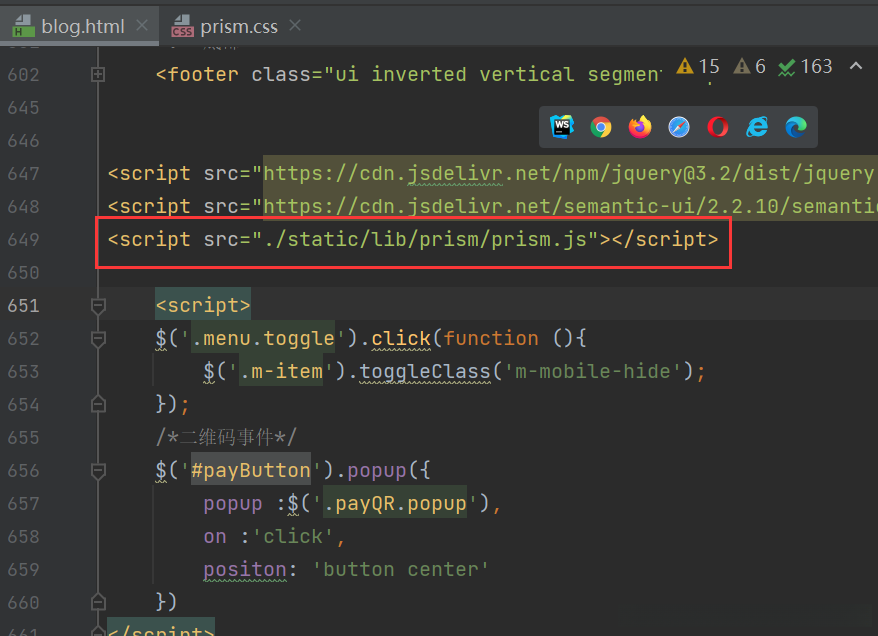Screen dimensions: 878x636
Task: Collapse click function fold at line 652
Action: [x=98, y=339]
